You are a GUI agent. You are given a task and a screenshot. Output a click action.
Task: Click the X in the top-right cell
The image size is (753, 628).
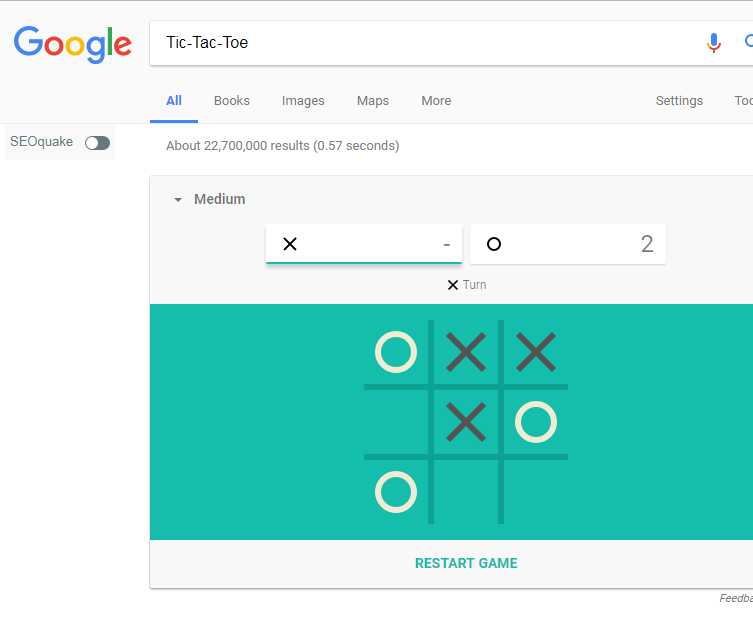click(x=536, y=352)
